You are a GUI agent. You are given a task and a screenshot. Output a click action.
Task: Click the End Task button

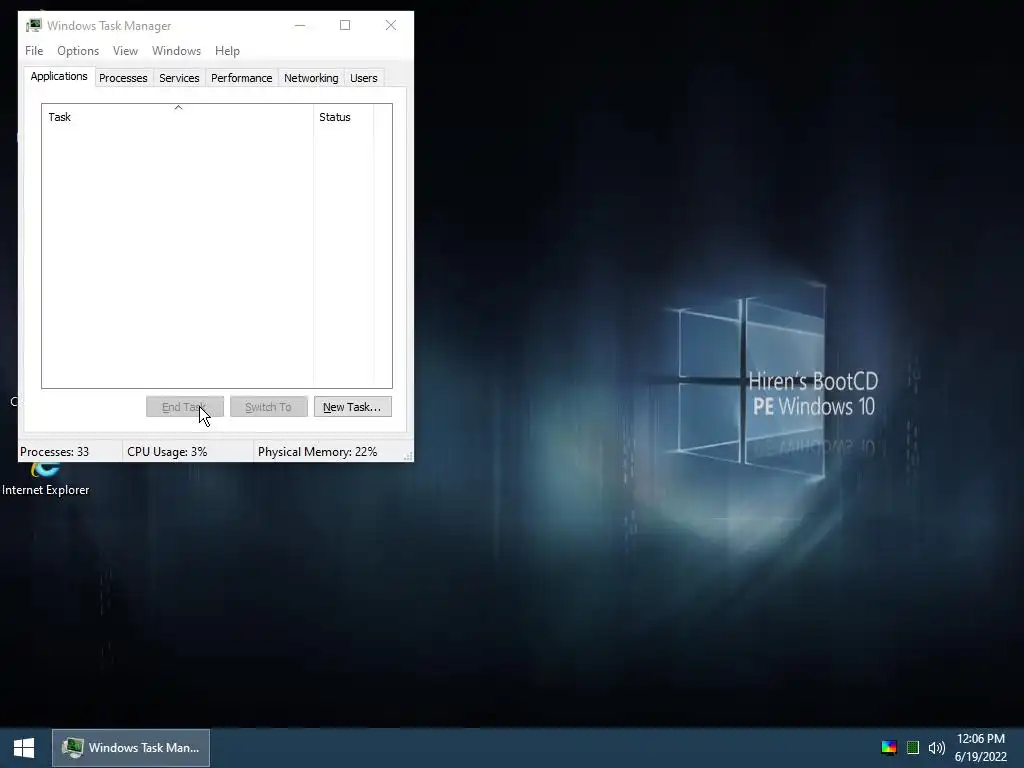(185, 407)
